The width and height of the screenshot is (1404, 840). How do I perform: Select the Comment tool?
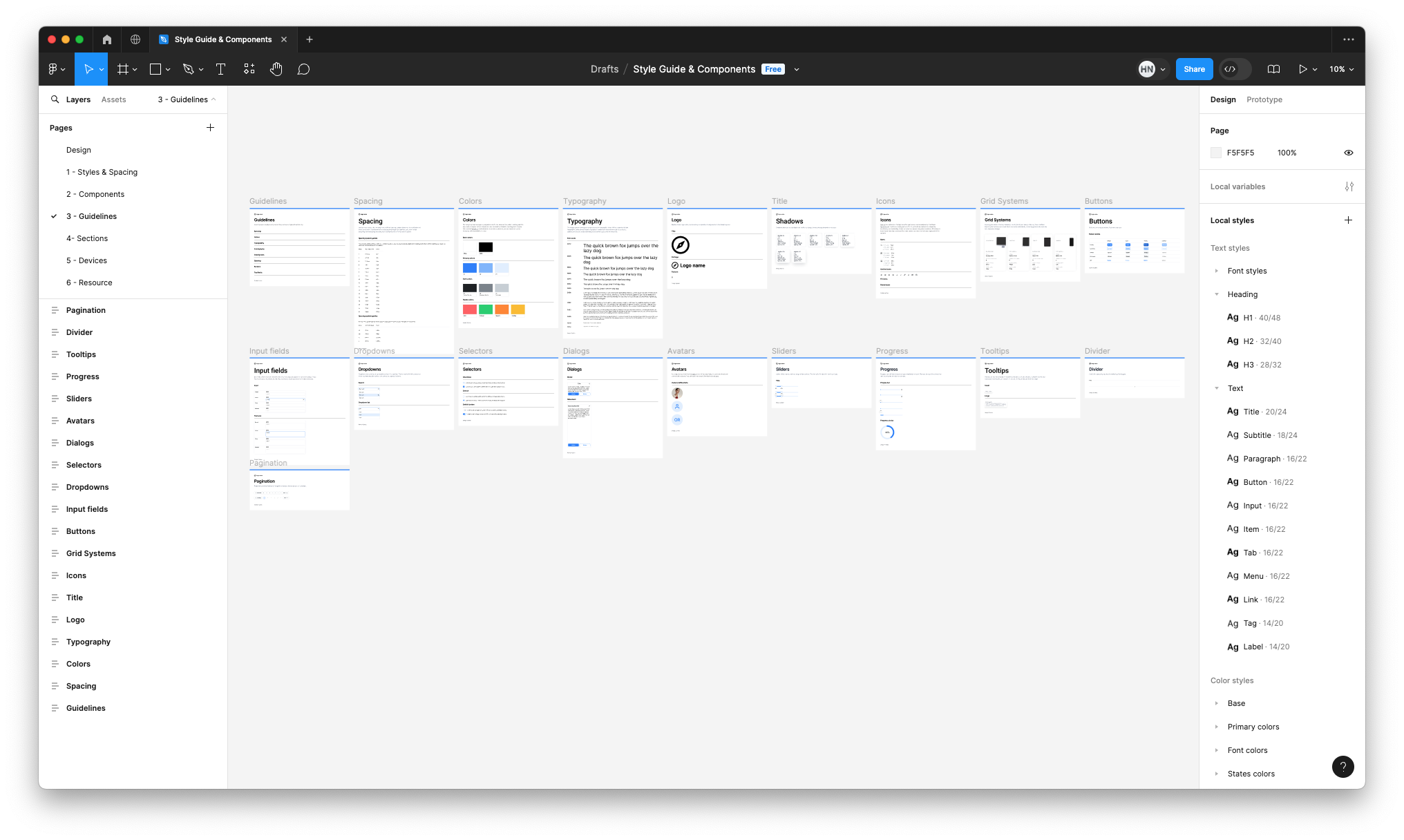303,69
